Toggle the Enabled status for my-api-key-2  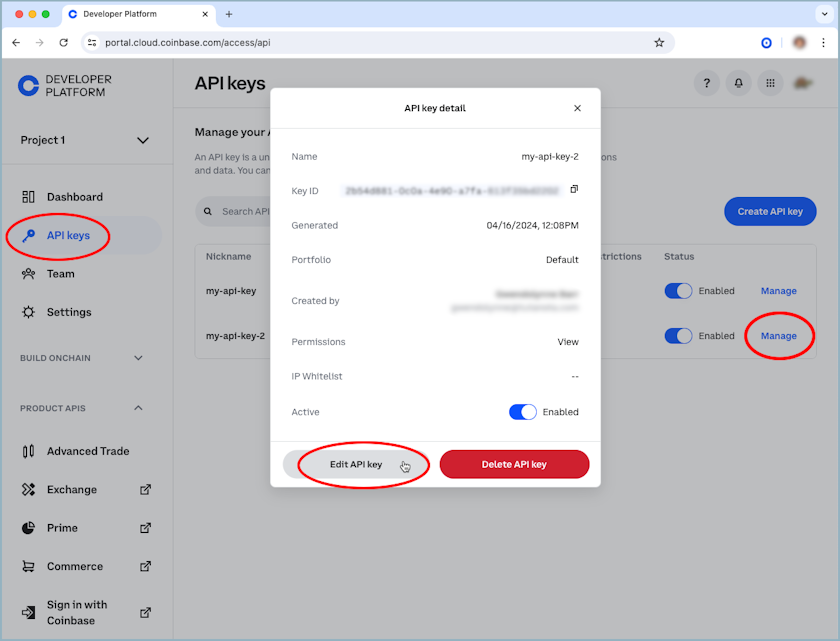[678, 336]
